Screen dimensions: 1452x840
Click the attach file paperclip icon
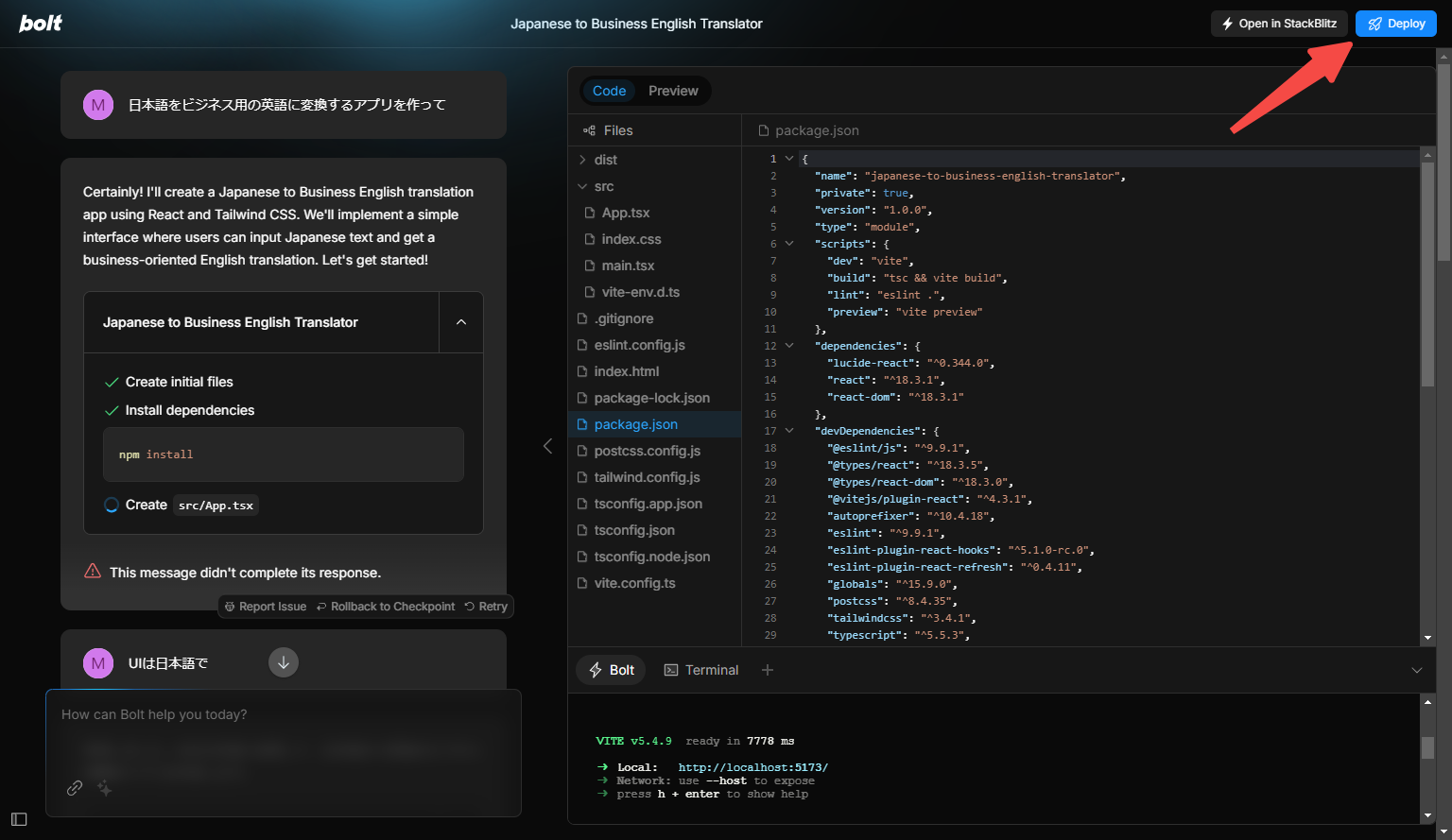75,788
